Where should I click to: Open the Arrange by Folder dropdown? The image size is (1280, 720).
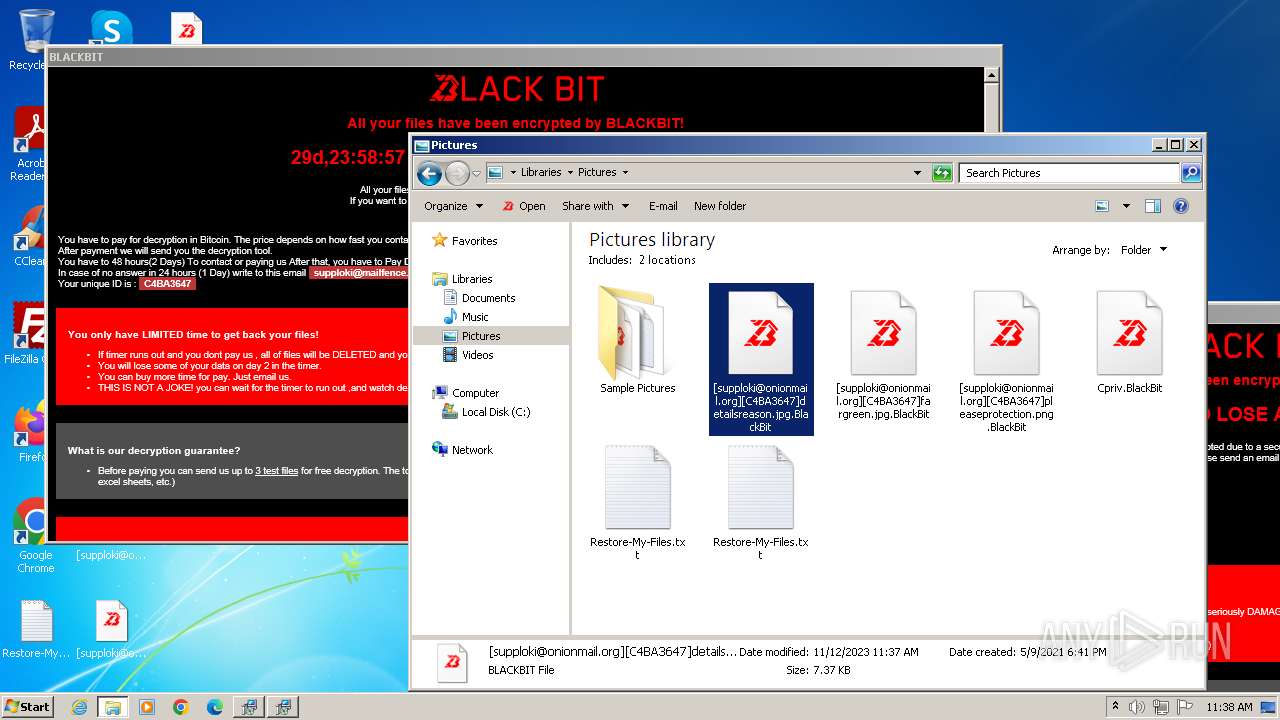coord(1143,250)
